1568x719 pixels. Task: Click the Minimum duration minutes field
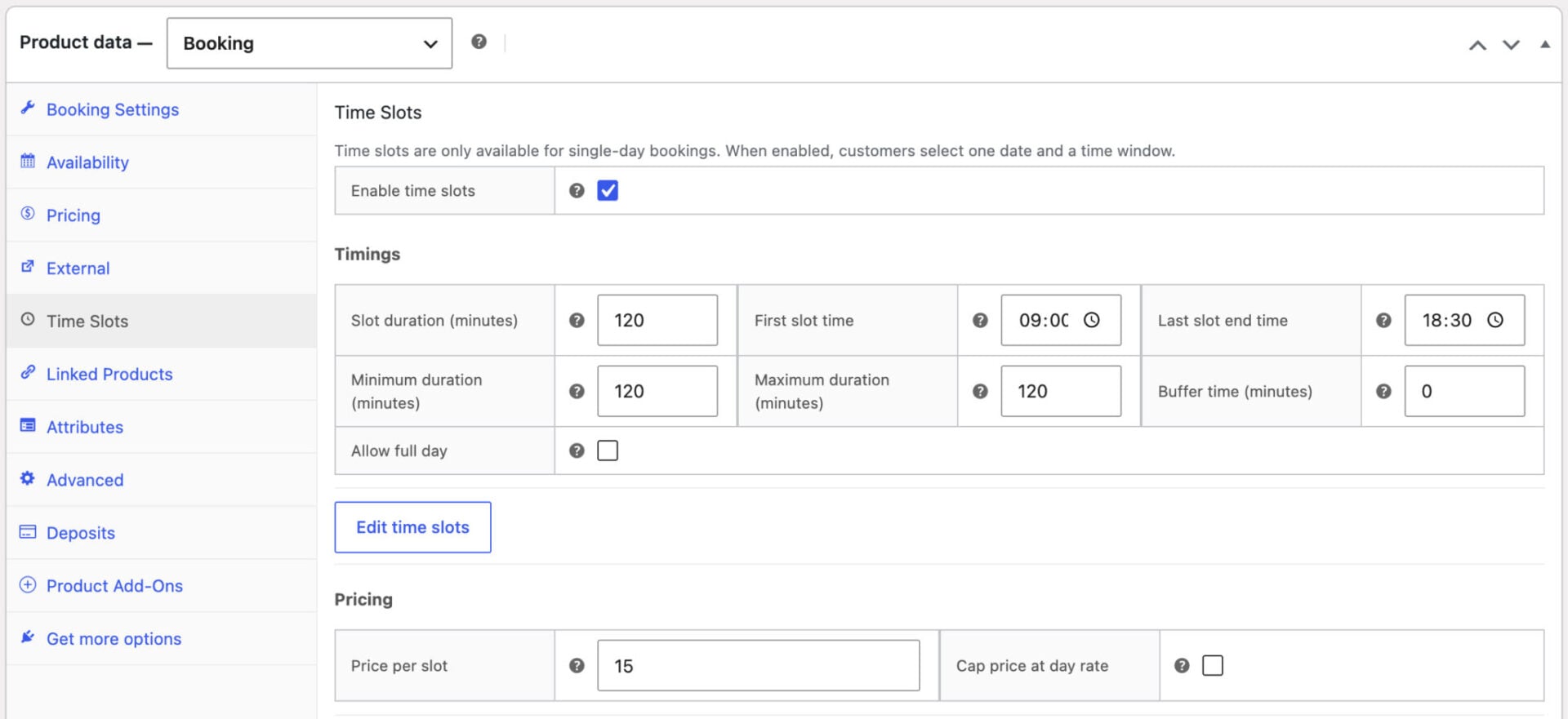click(x=657, y=391)
